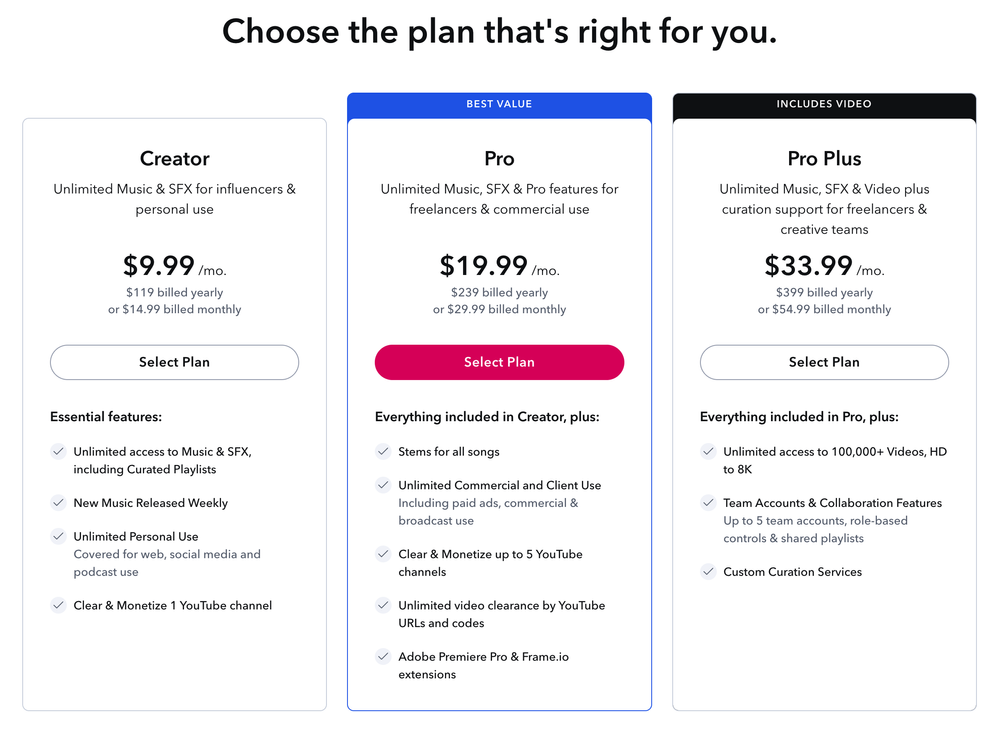Click the BEST VALUE blue banner
The image size is (1000, 734).
(499, 106)
